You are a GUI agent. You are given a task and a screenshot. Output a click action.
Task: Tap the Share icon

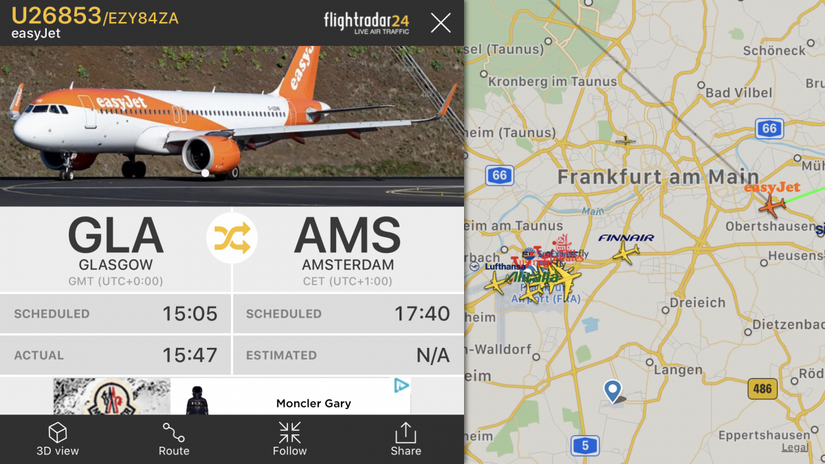tap(405, 439)
